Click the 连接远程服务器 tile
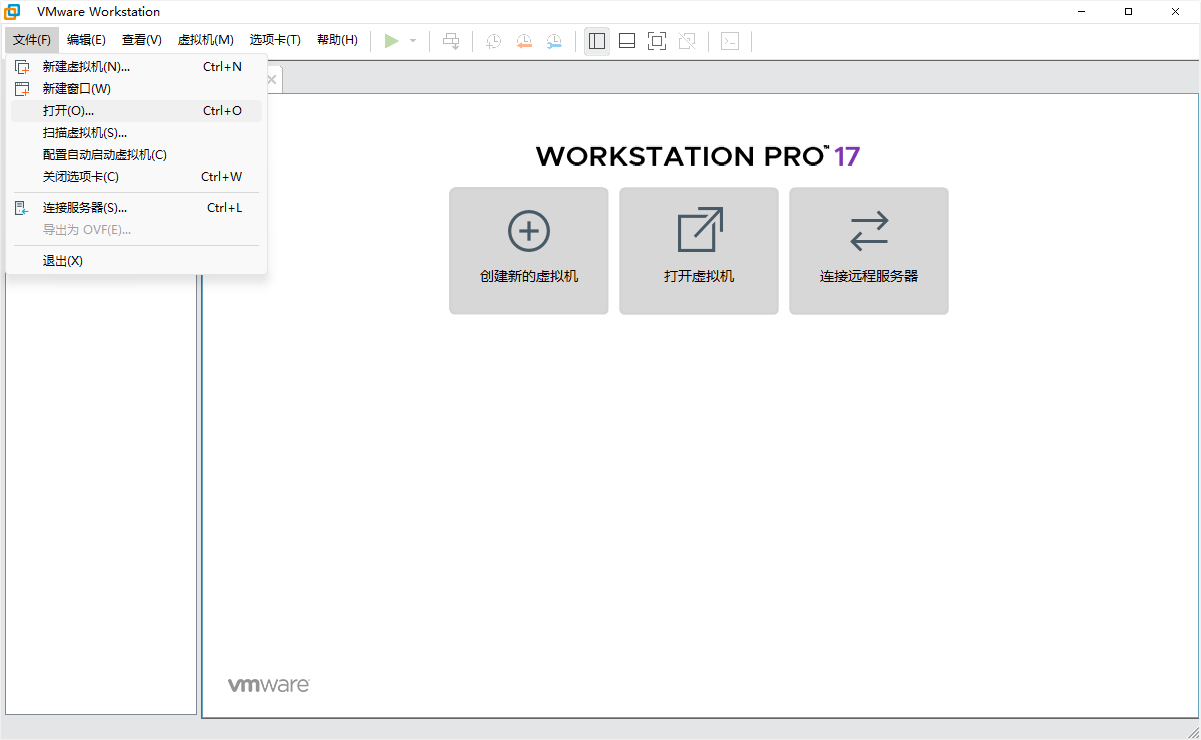 coord(869,251)
